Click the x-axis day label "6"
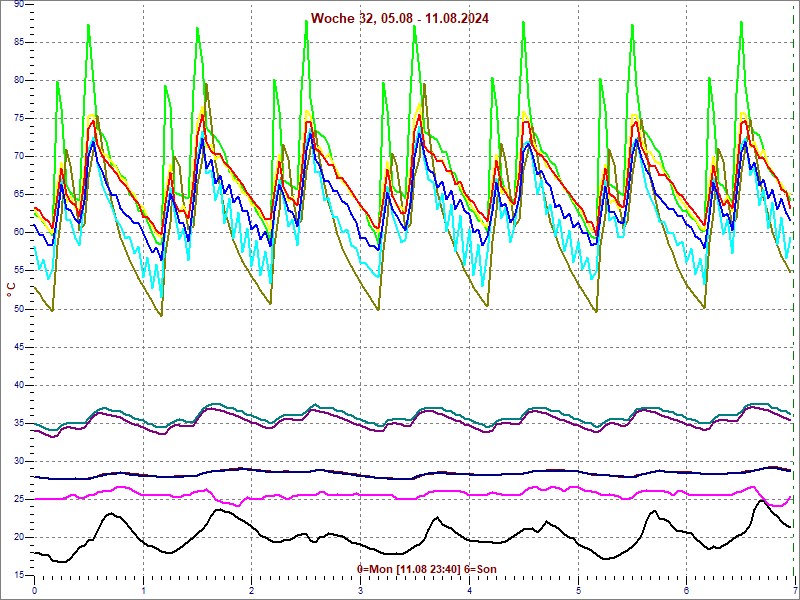Image resolution: width=800 pixels, height=600 pixels. click(x=687, y=591)
